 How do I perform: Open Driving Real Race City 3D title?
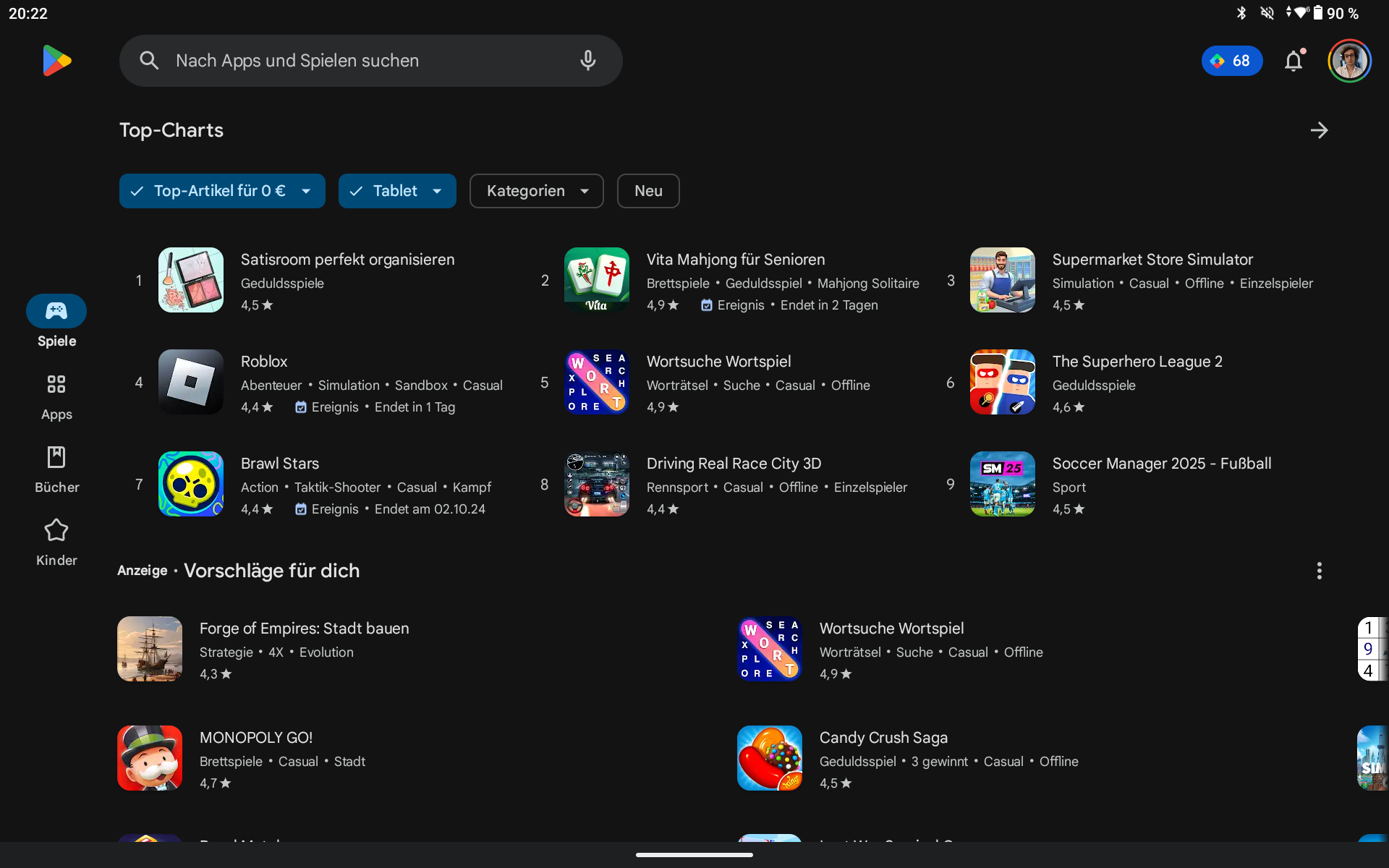click(734, 464)
